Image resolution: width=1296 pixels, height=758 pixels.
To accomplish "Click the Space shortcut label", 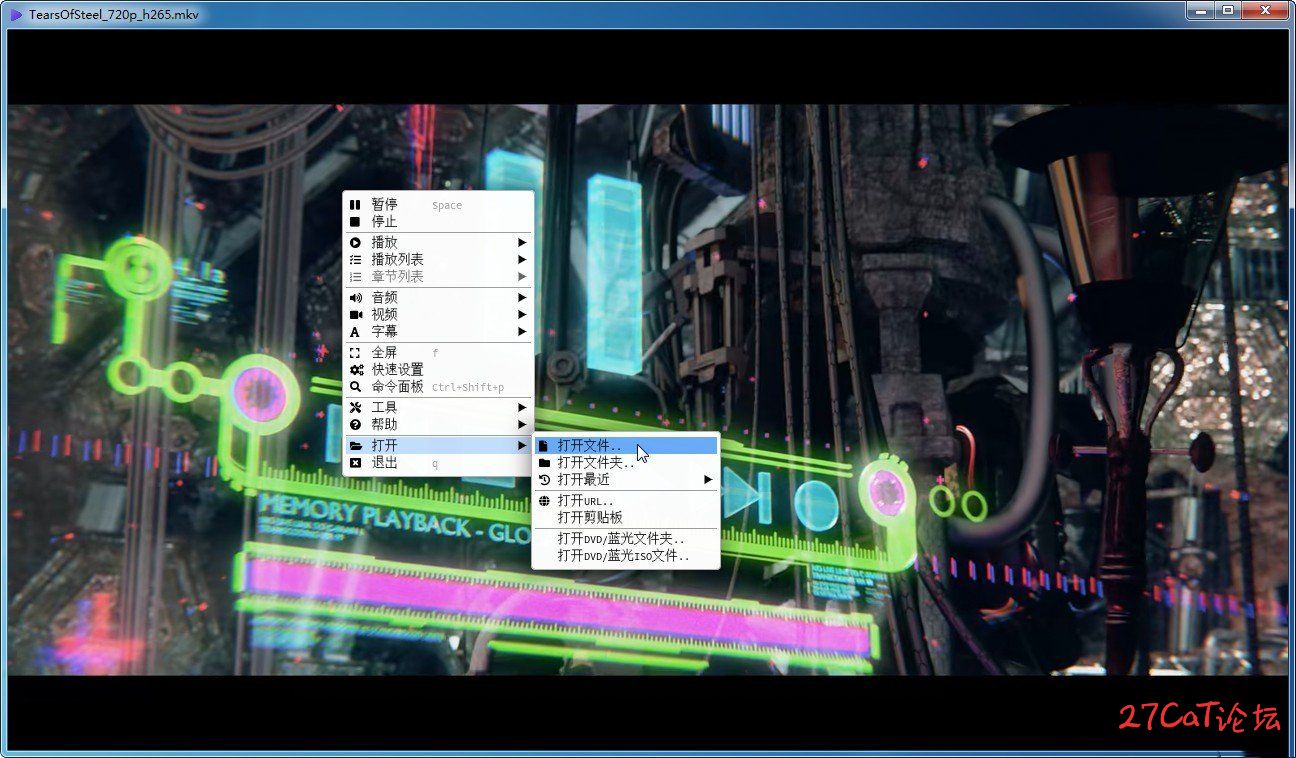I will tap(447, 206).
